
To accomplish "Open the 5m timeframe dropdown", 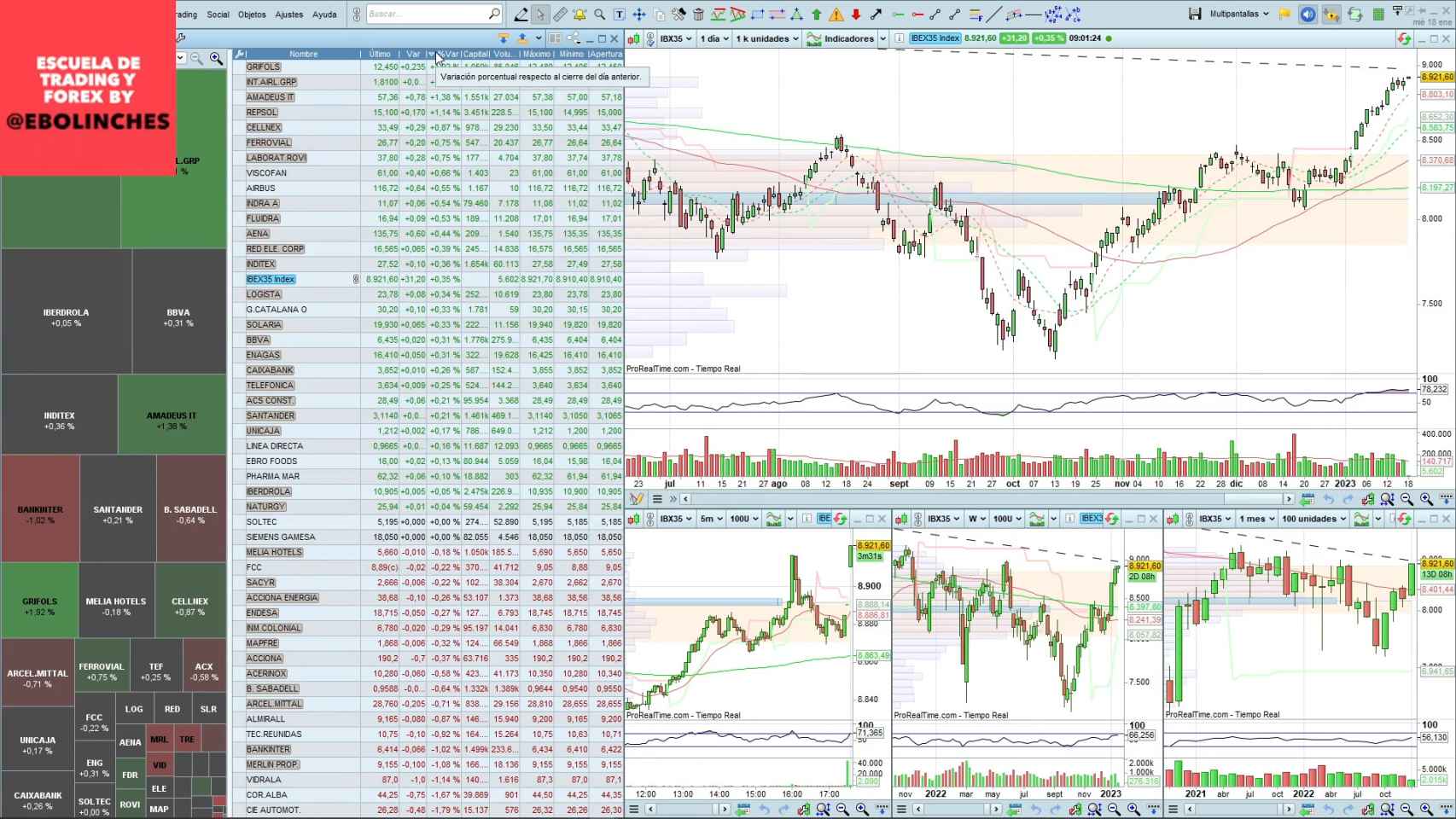I will click(x=711, y=519).
